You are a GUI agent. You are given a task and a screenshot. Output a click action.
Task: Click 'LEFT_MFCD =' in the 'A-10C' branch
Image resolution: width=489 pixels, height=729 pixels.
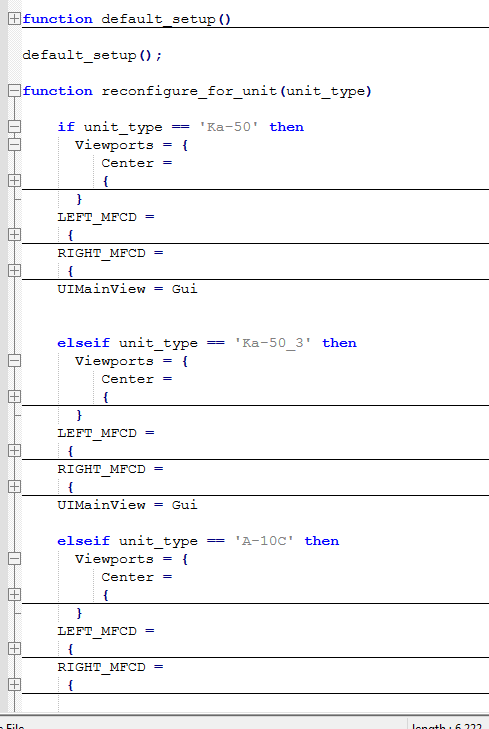106,631
